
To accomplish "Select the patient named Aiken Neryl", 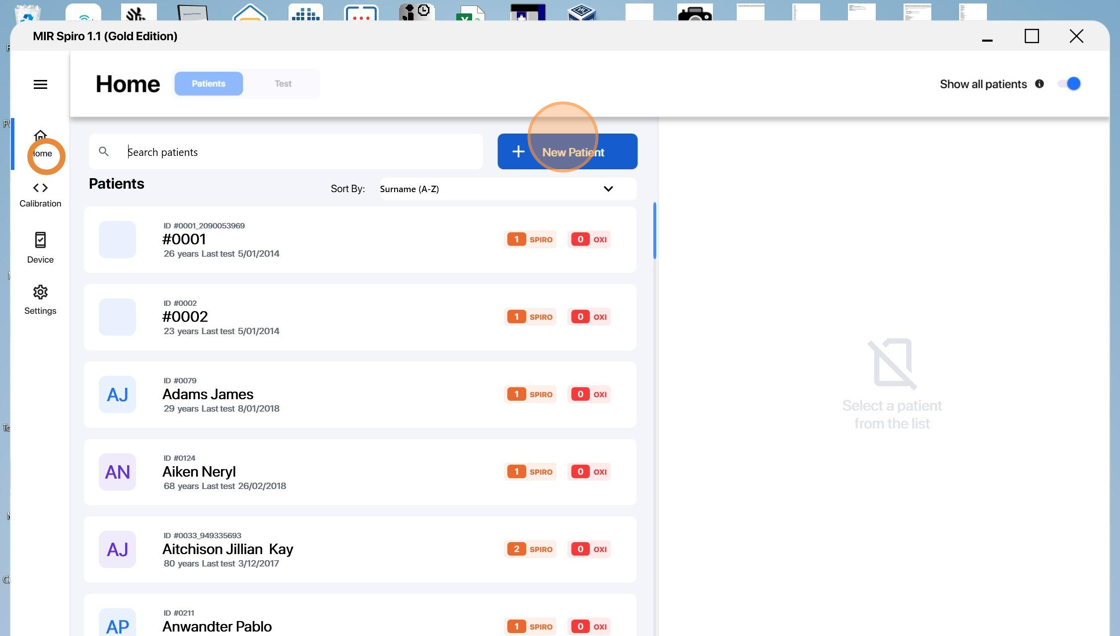I will [x=360, y=472].
